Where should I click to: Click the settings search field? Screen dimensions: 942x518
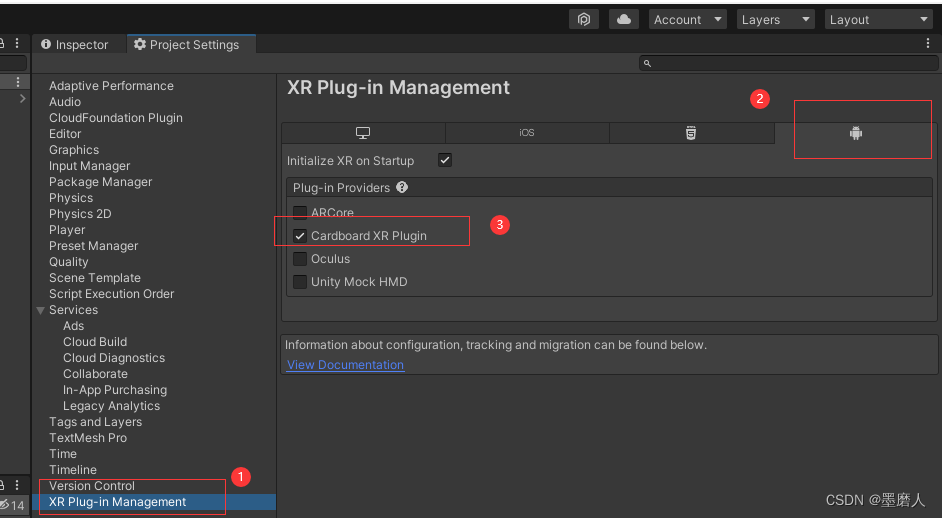788,63
